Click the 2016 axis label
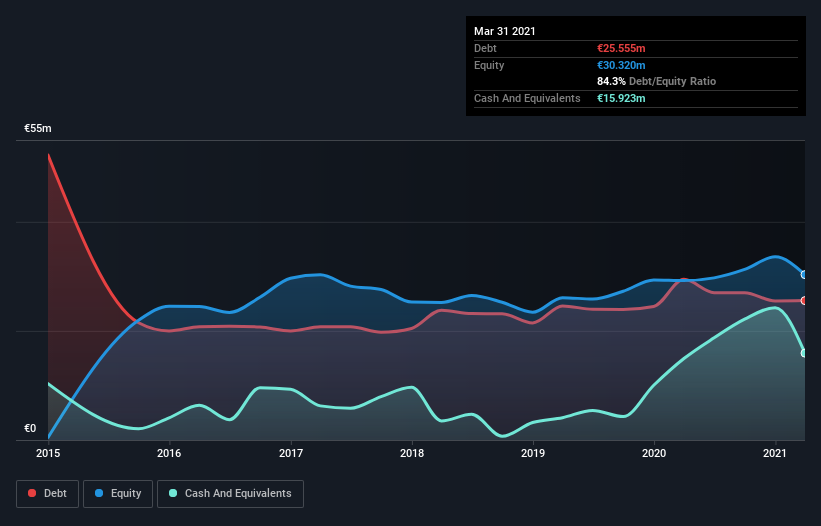Image resolution: width=821 pixels, height=526 pixels. pos(169,453)
